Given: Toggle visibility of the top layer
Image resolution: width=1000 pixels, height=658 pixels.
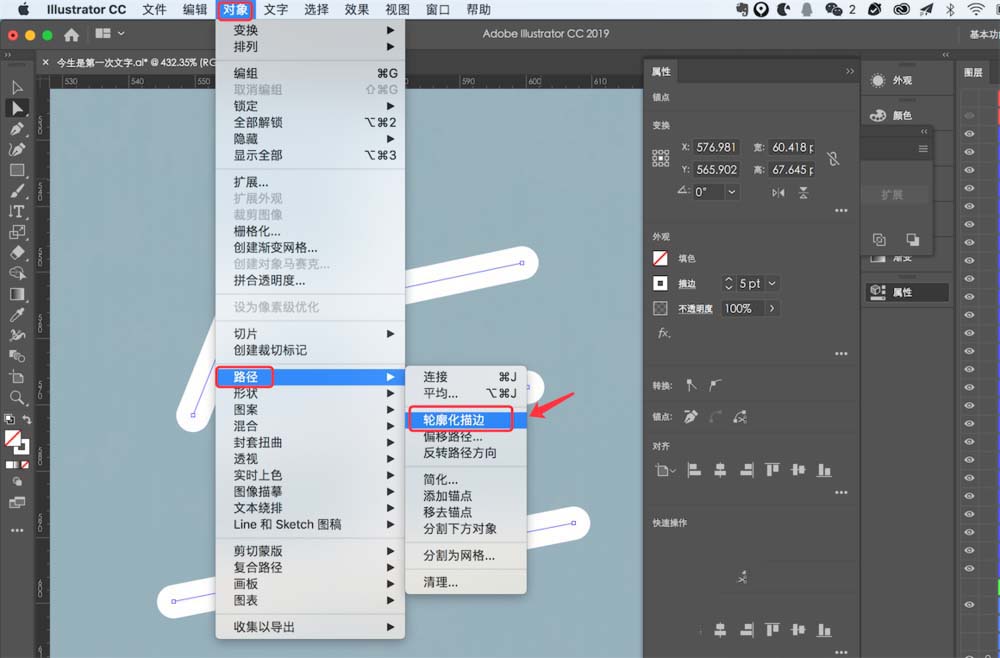Looking at the screenshot, I should point(969,115).
